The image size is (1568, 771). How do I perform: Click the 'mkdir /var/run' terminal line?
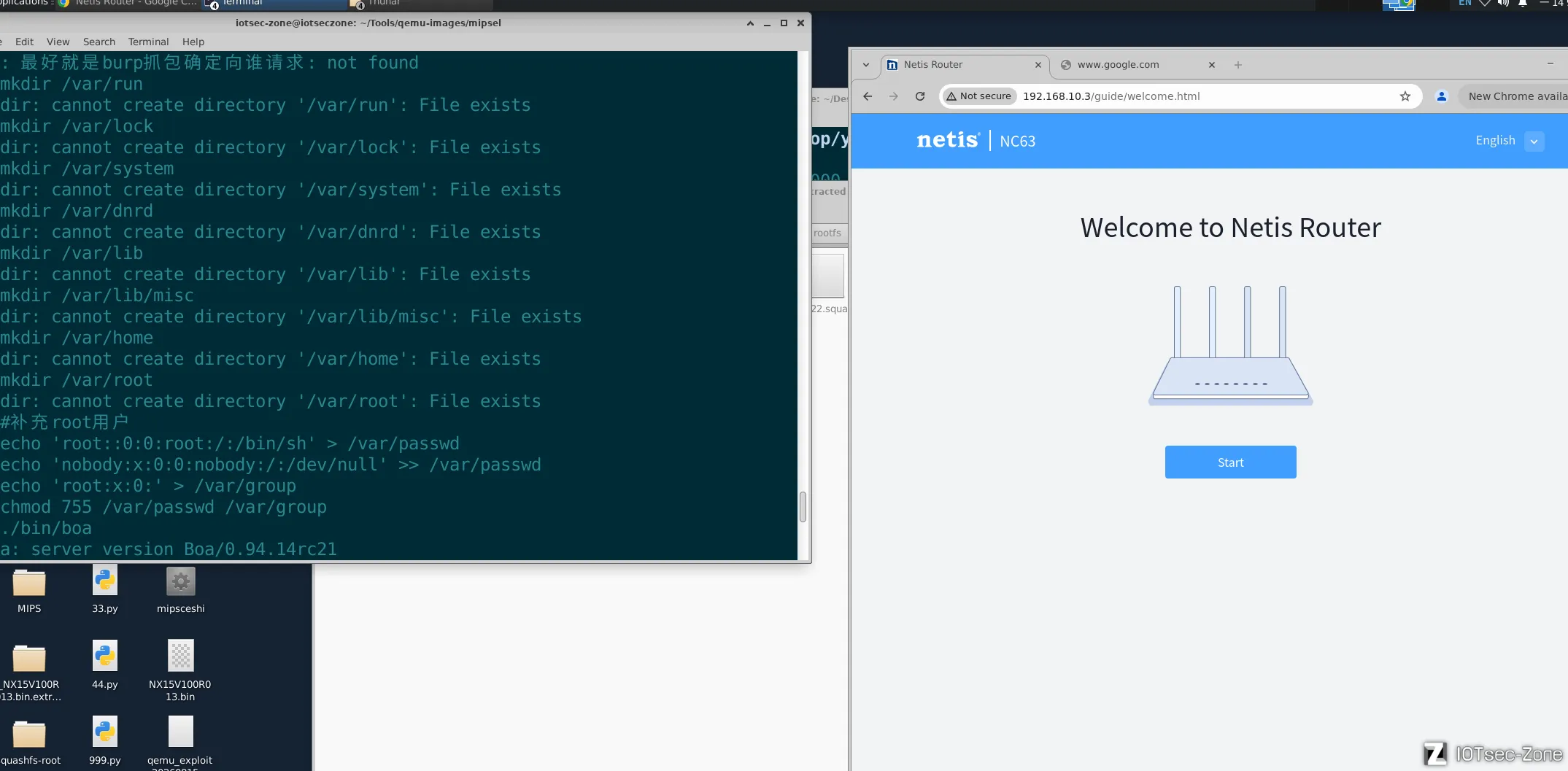tap(72, 84)
